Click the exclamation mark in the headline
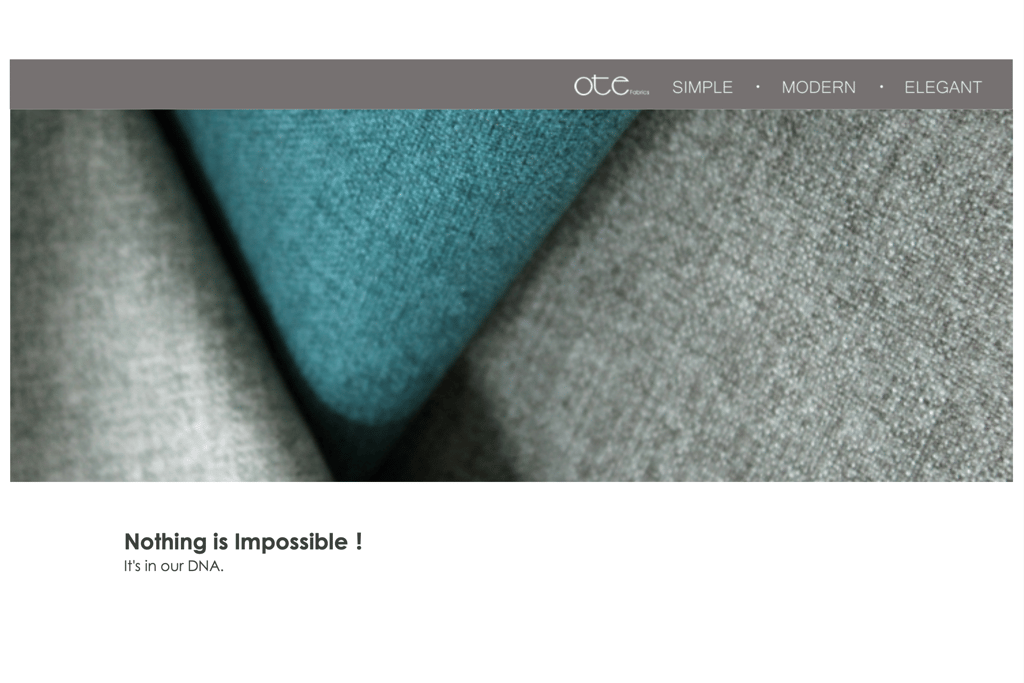This screenshot has height=683, width=1024. (359, 541)
